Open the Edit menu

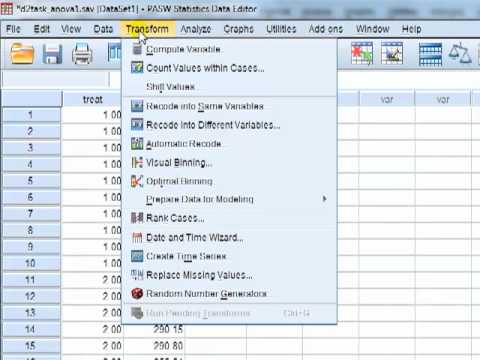point(42,29)
